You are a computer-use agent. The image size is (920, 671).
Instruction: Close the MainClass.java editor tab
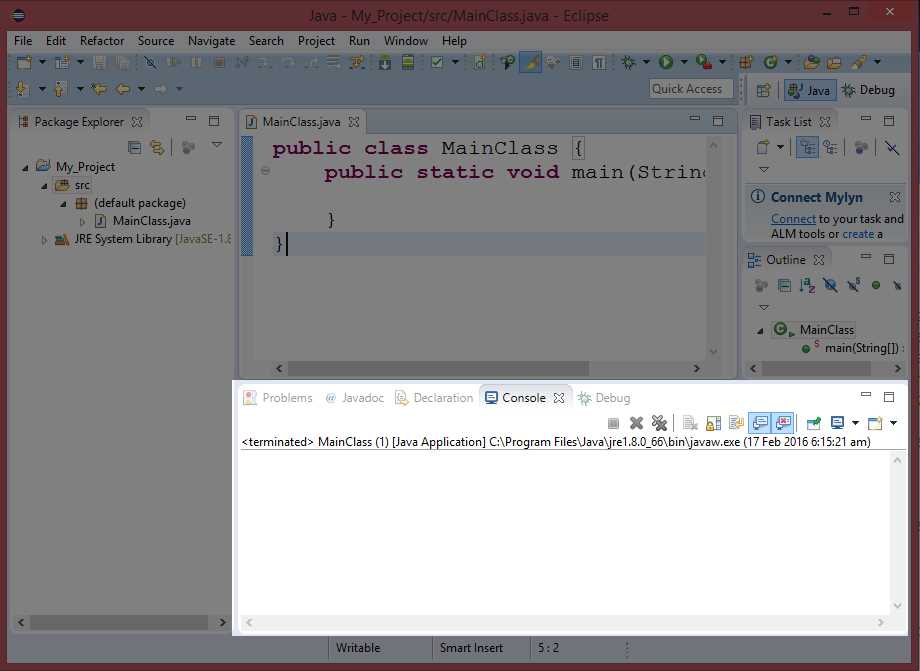pyautogui.click(x=354, y=122)
